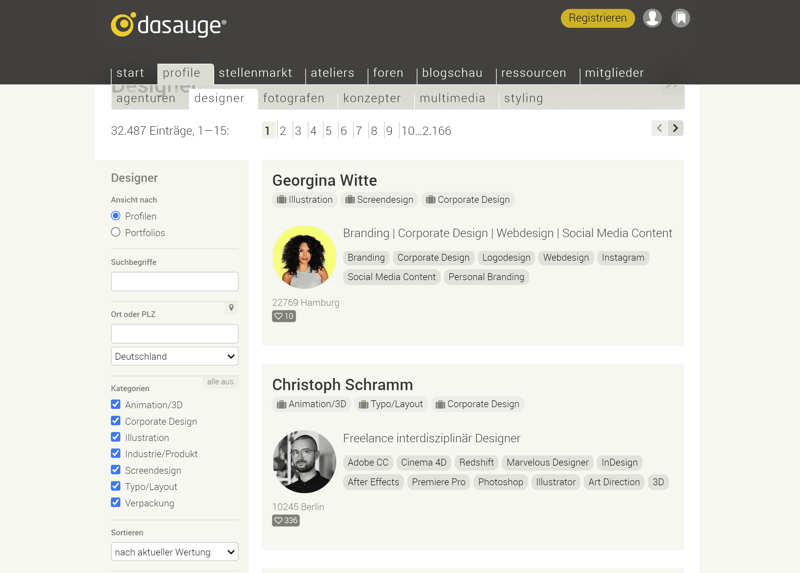Go to next results page arrow

pos(676,128)
